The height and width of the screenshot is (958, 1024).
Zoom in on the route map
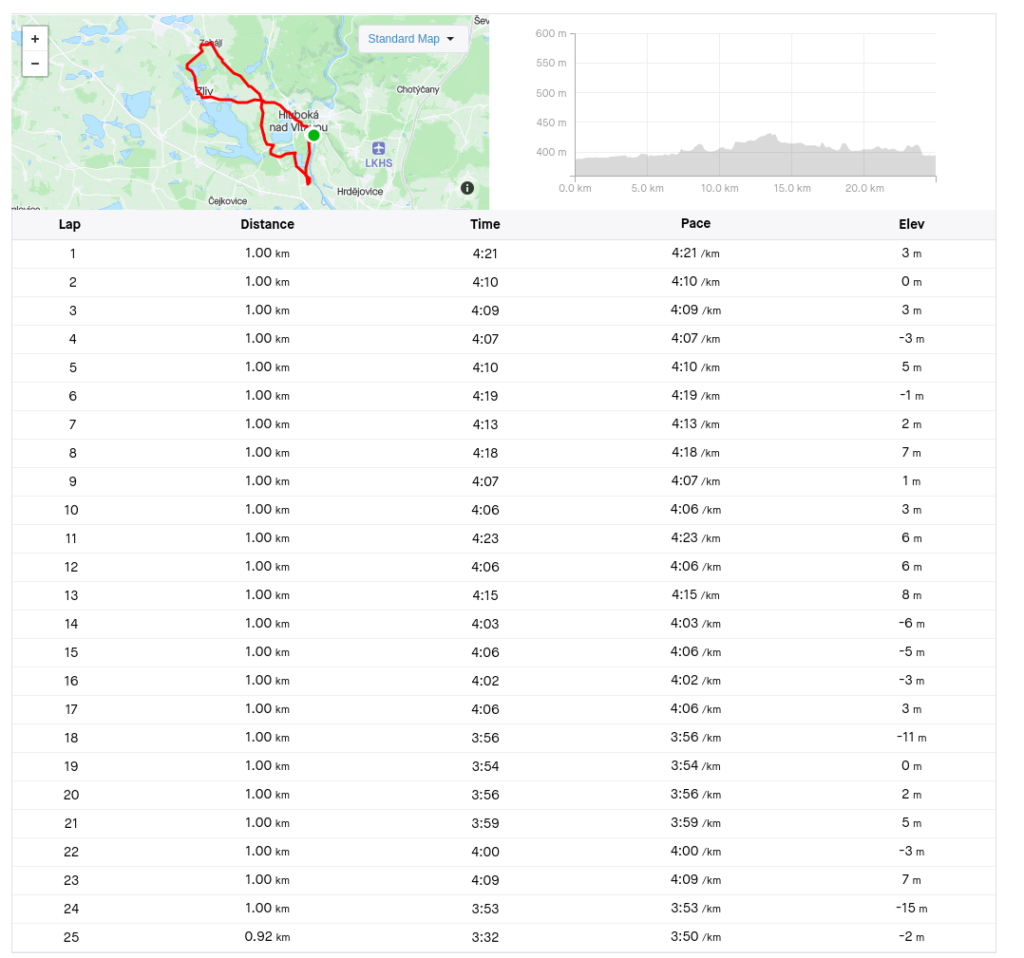point(35,39)
